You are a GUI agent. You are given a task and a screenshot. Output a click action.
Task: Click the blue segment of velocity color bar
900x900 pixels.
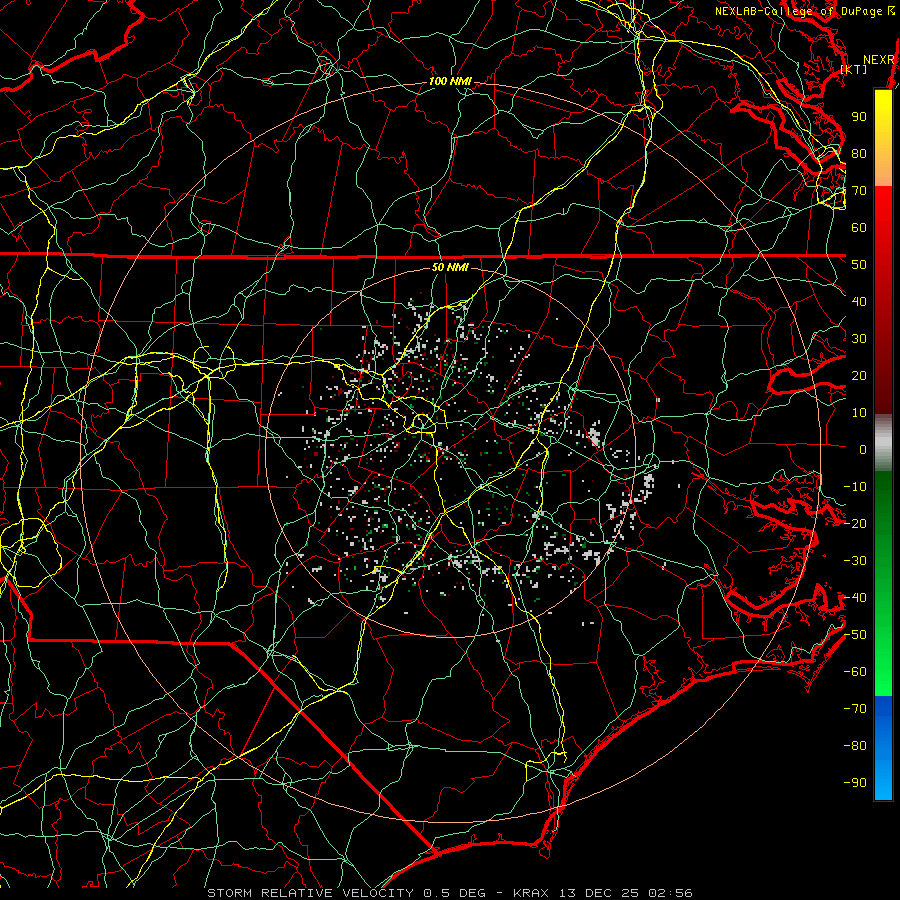click(x=883, y=748)
